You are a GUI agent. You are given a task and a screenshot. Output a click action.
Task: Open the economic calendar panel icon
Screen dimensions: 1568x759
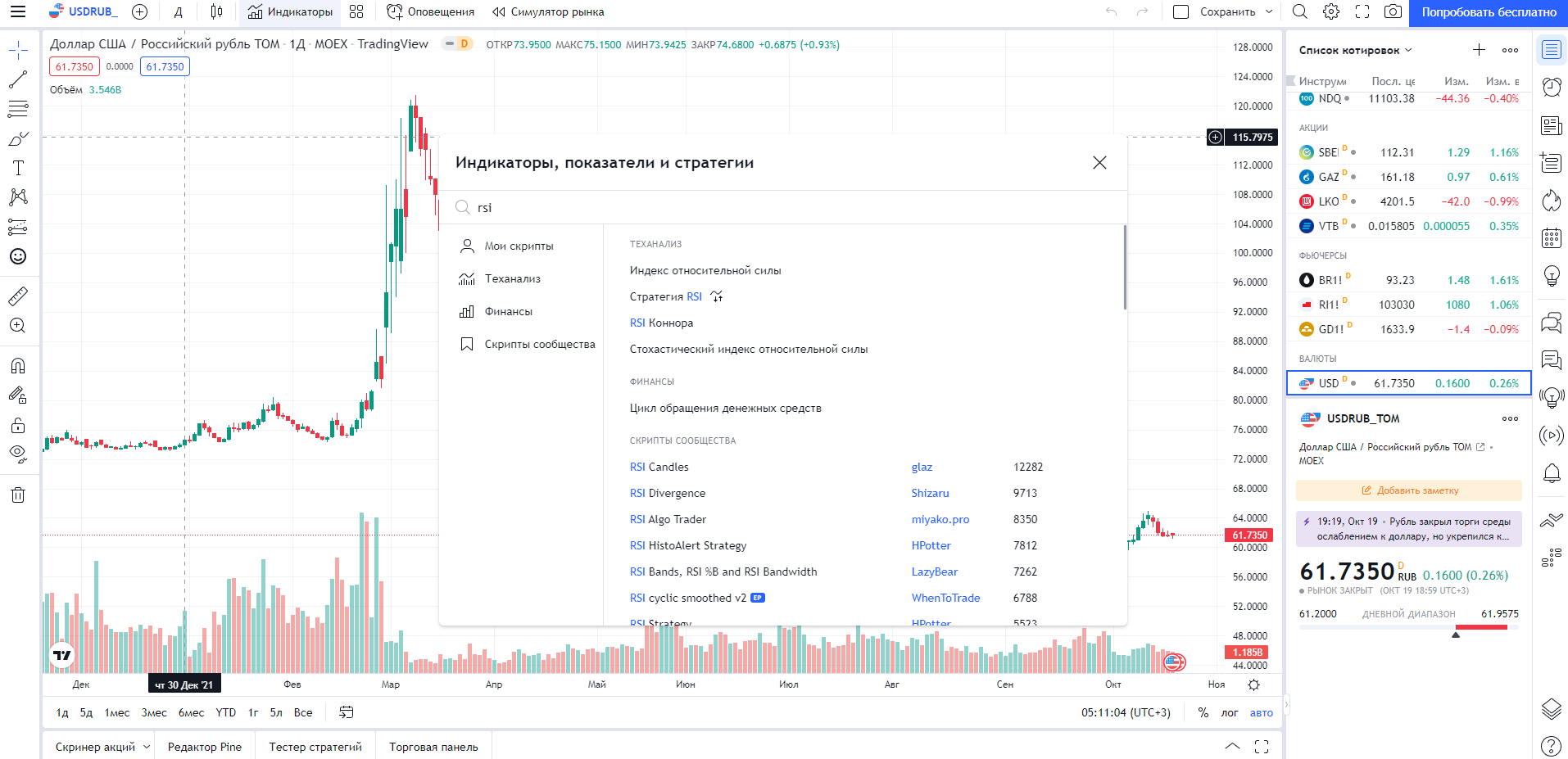1552,237
